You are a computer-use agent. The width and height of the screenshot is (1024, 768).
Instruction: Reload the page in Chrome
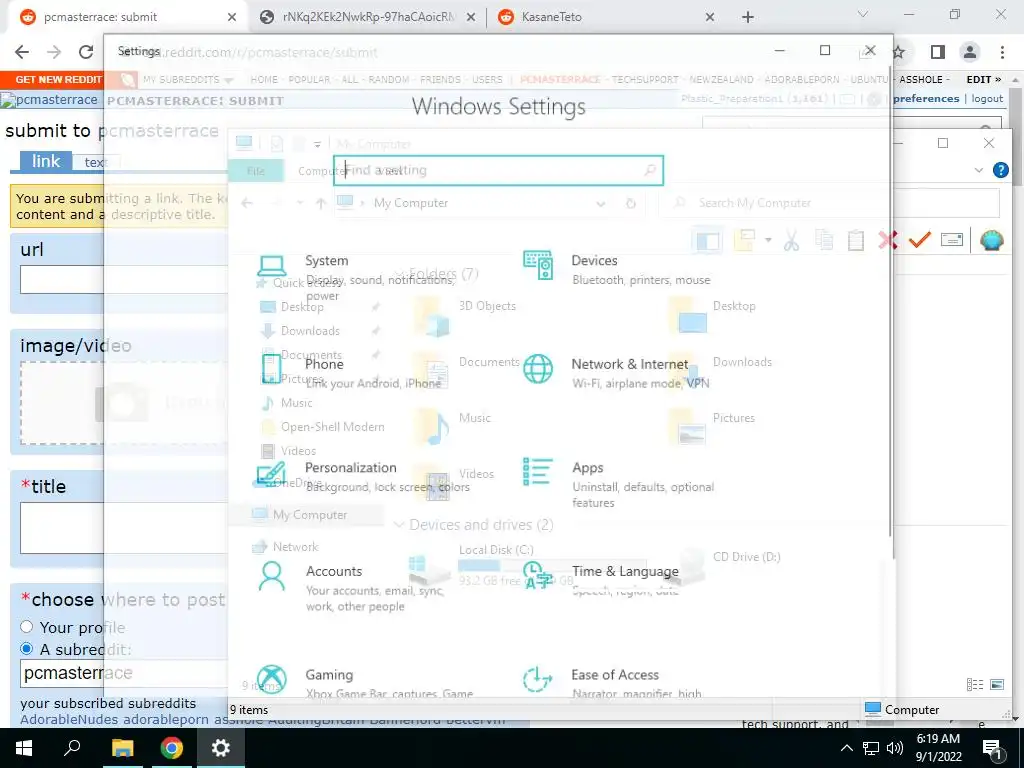coord(86,52)
